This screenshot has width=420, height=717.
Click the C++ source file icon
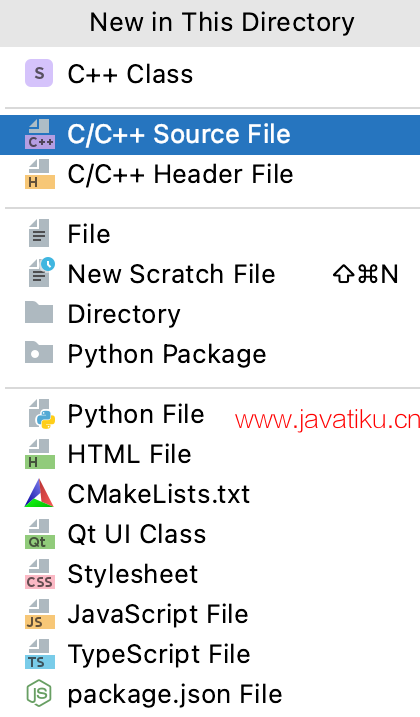coord(40,134)
